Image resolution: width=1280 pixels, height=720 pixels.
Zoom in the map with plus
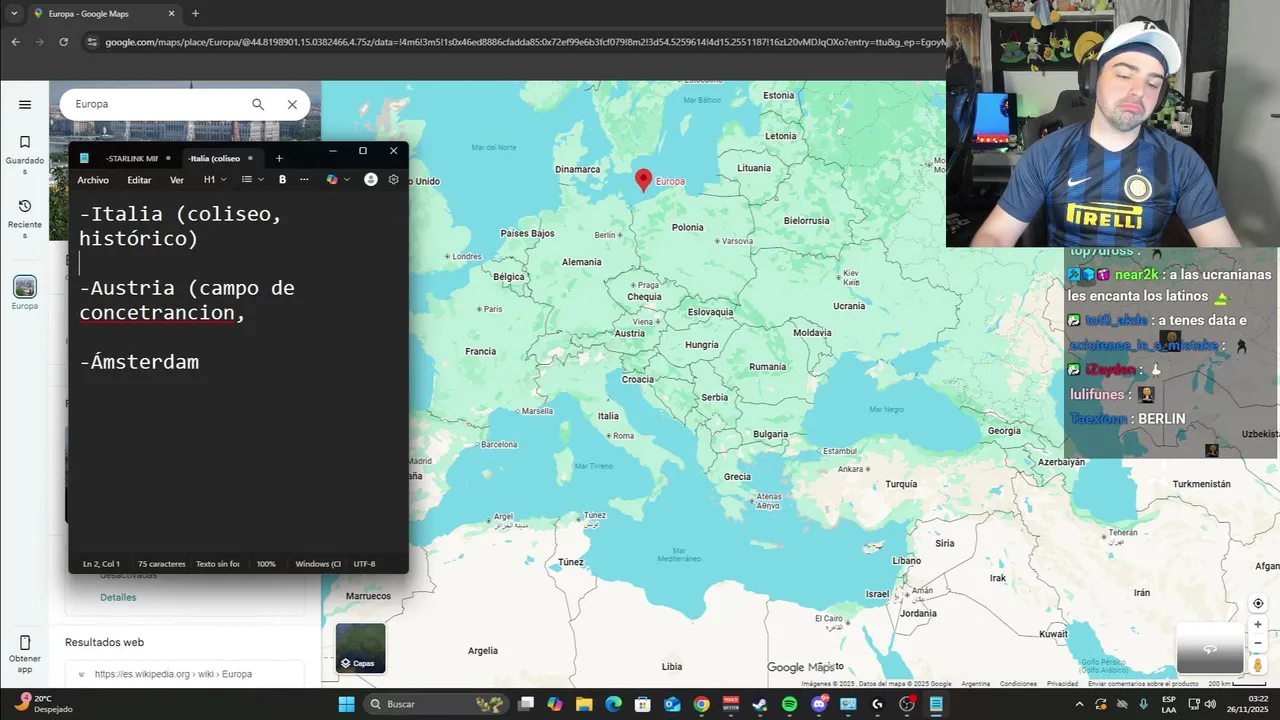click(x=1258, y=625)
